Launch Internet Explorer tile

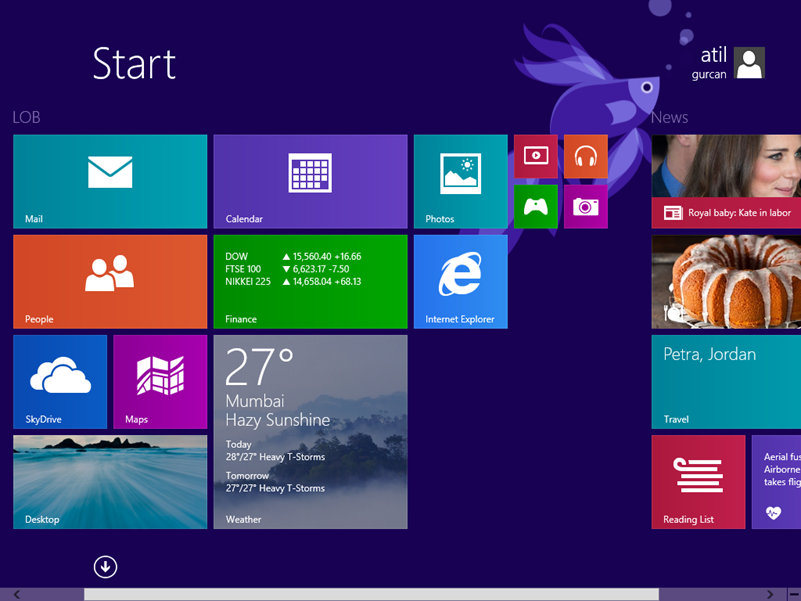click(460, 282)
